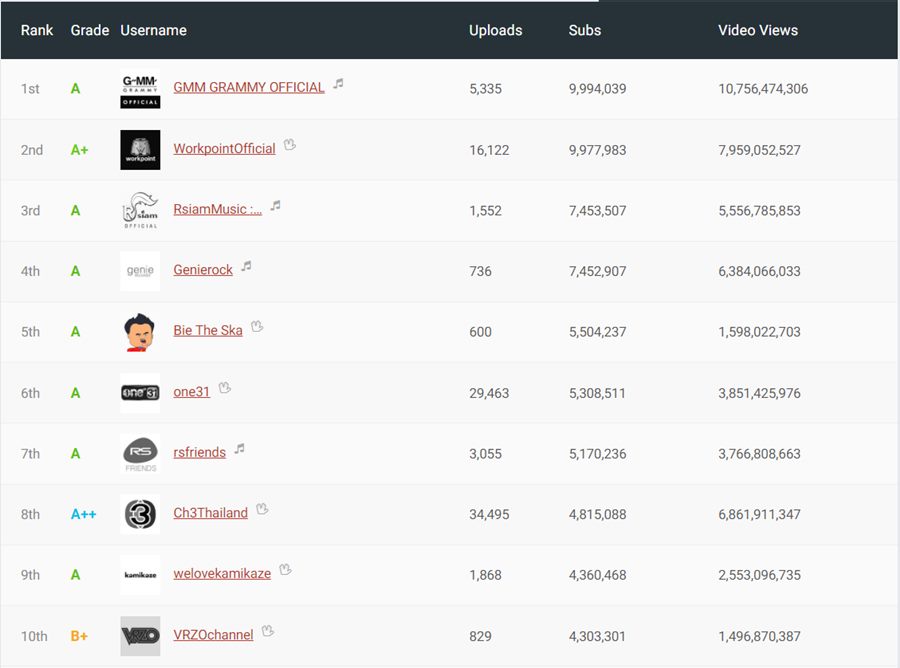Open the Workpoint channel avatar
Image resolution: width=900 pixels, height=668 pixels.
click(140, 150)
